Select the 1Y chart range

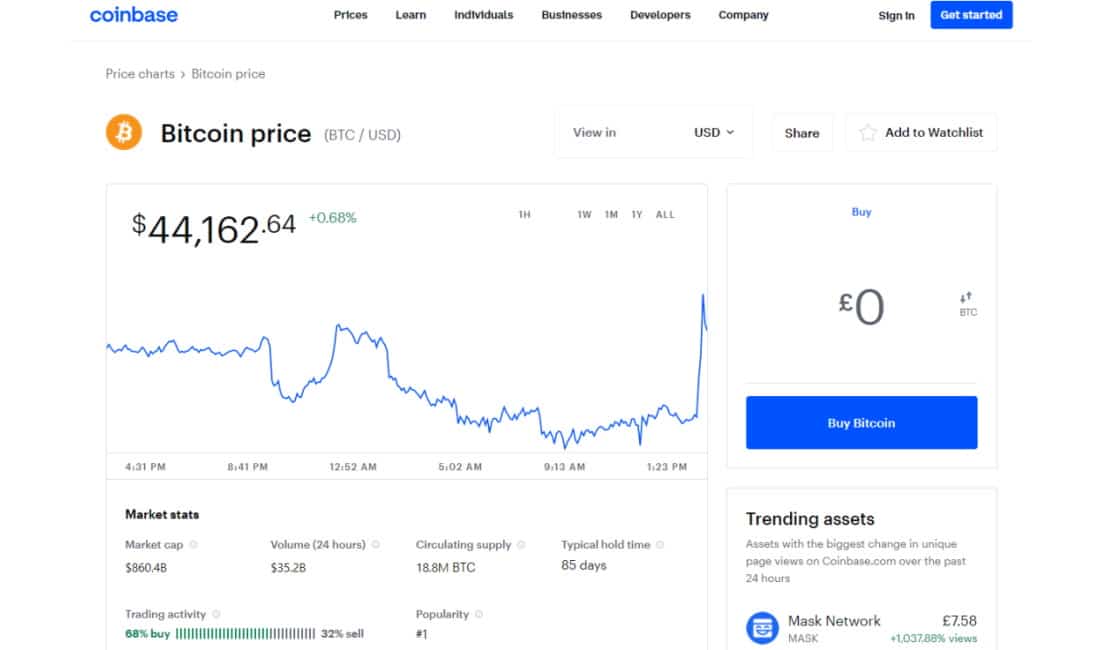[x=637, y=215]
